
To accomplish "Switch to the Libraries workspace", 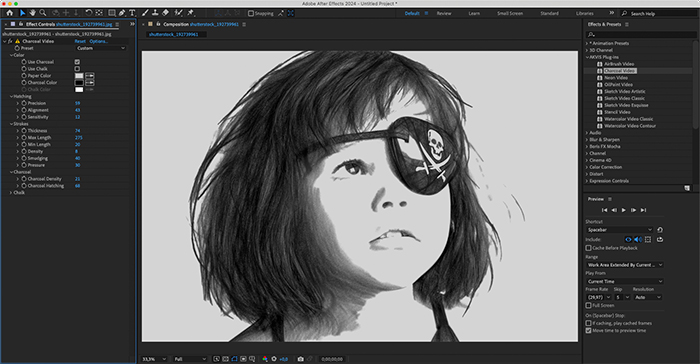I will click(584, 13).
